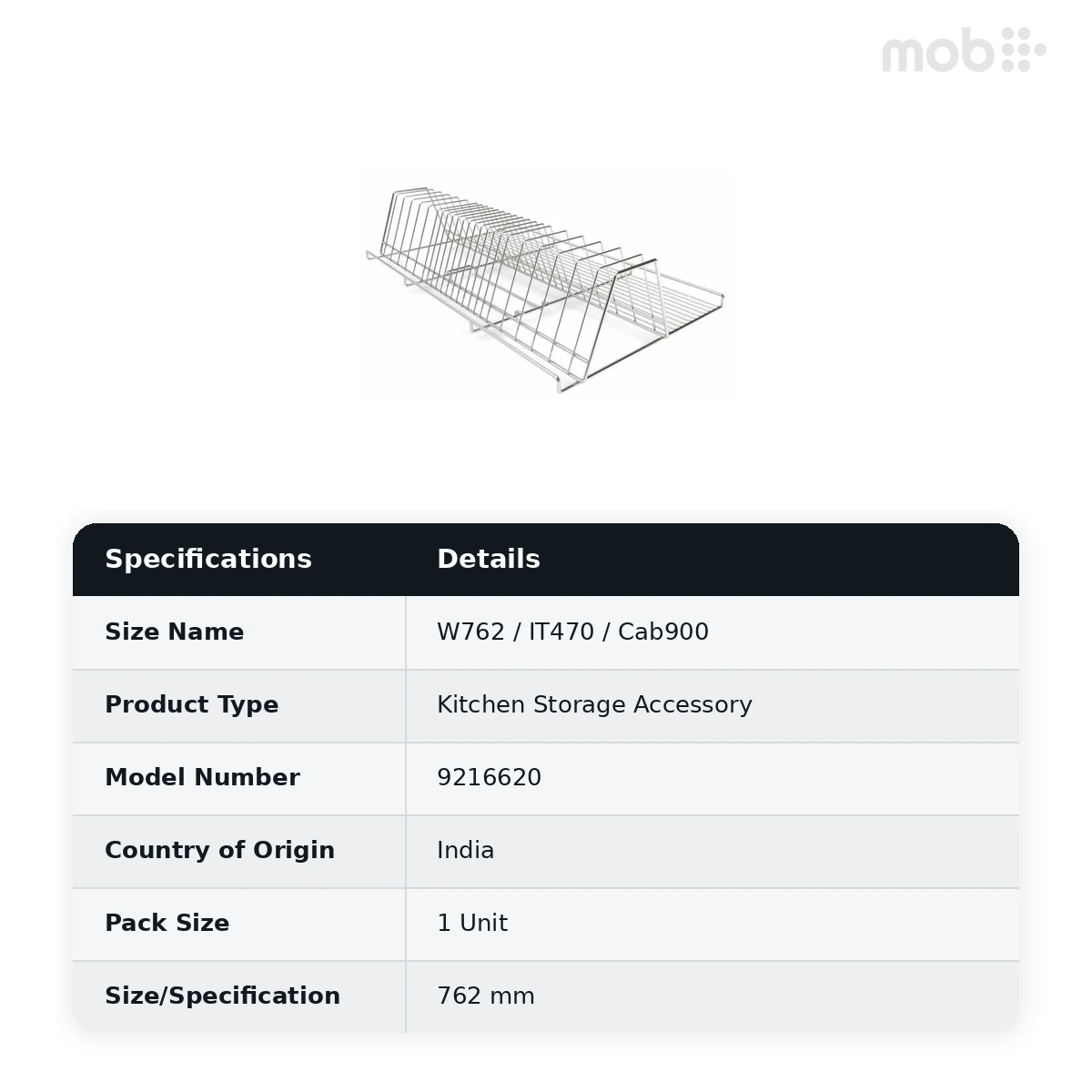Click the mob logo watermark
The height and width of the screenshot is (1092, 1092).
pyautogui.click(x=964, y=50)
